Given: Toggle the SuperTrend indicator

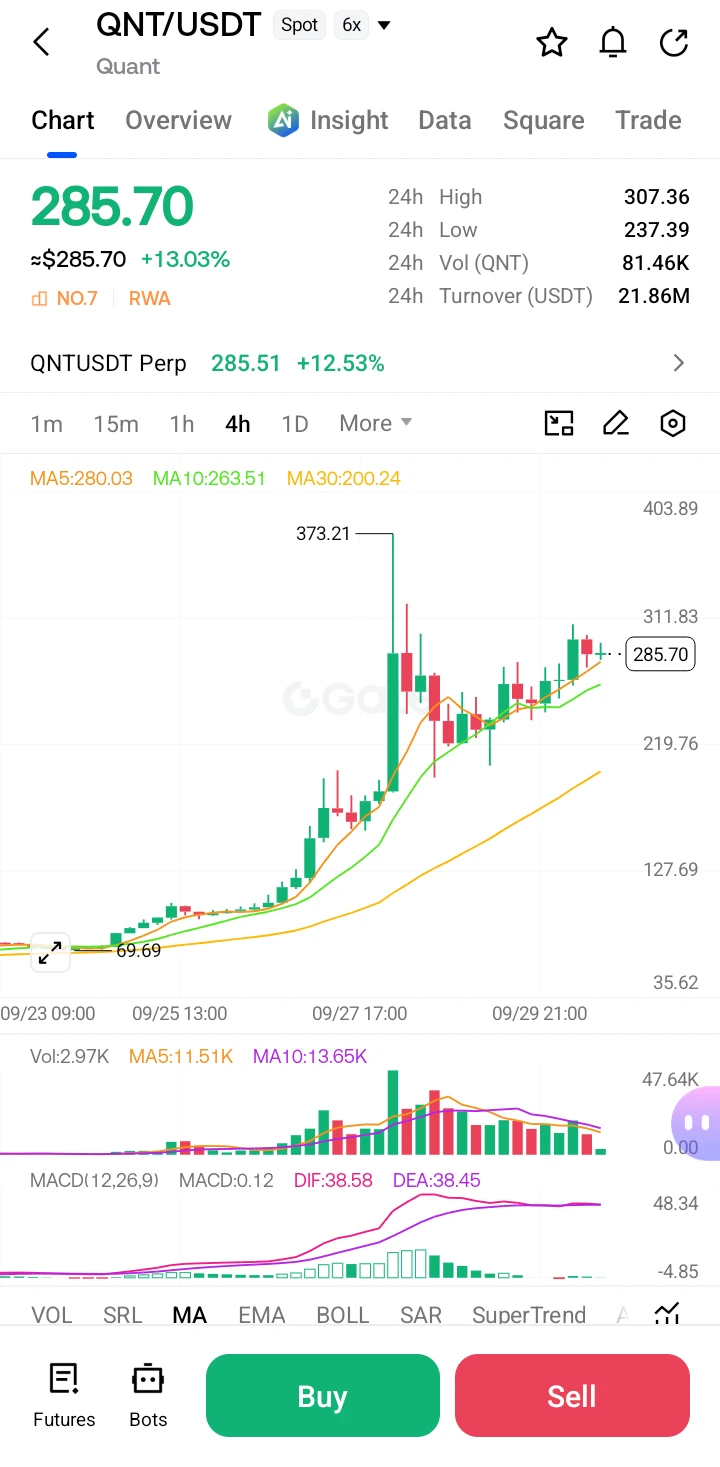Looking at the screenshot, I should click(x=529, y=1314).
